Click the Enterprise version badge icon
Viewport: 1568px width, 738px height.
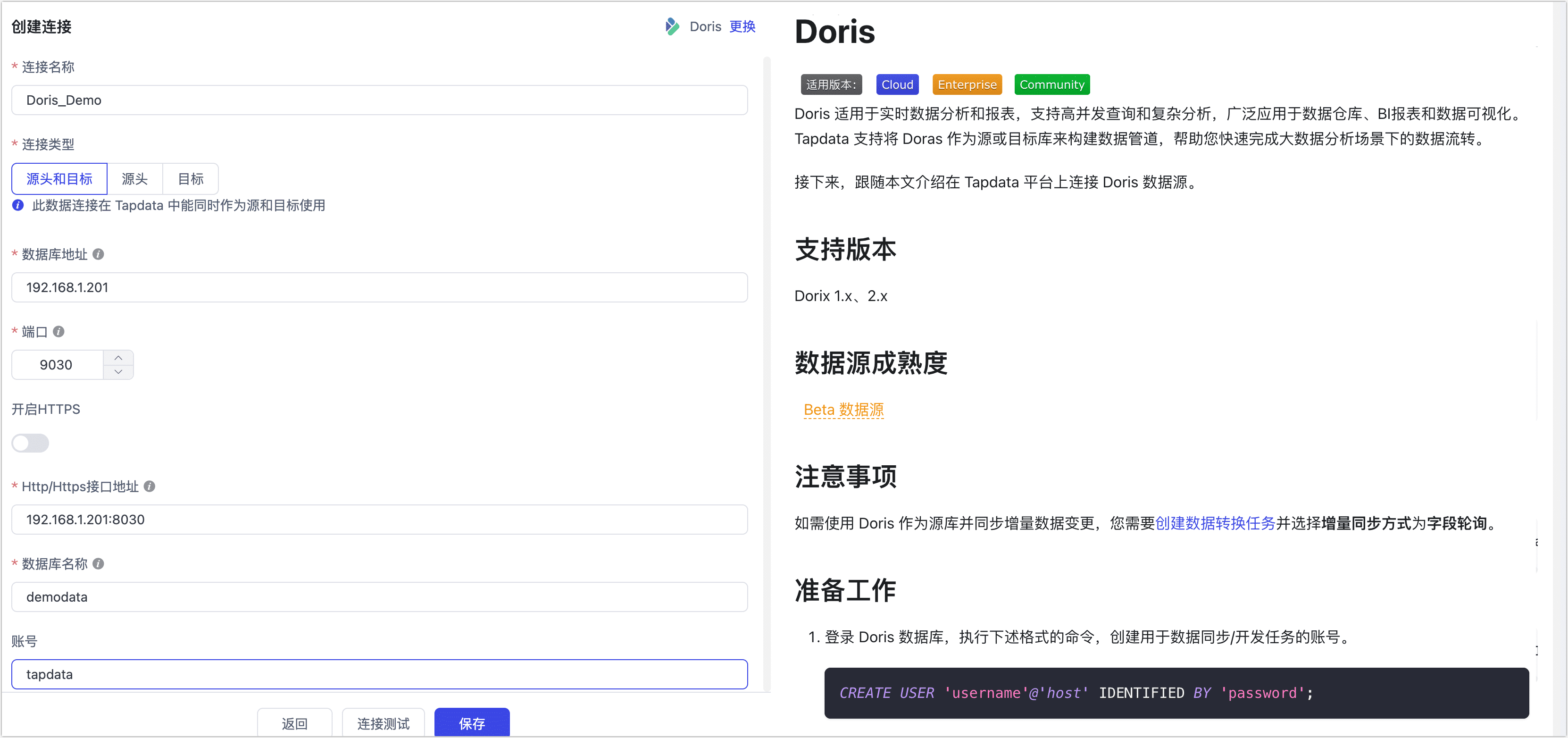coord(967,84)
